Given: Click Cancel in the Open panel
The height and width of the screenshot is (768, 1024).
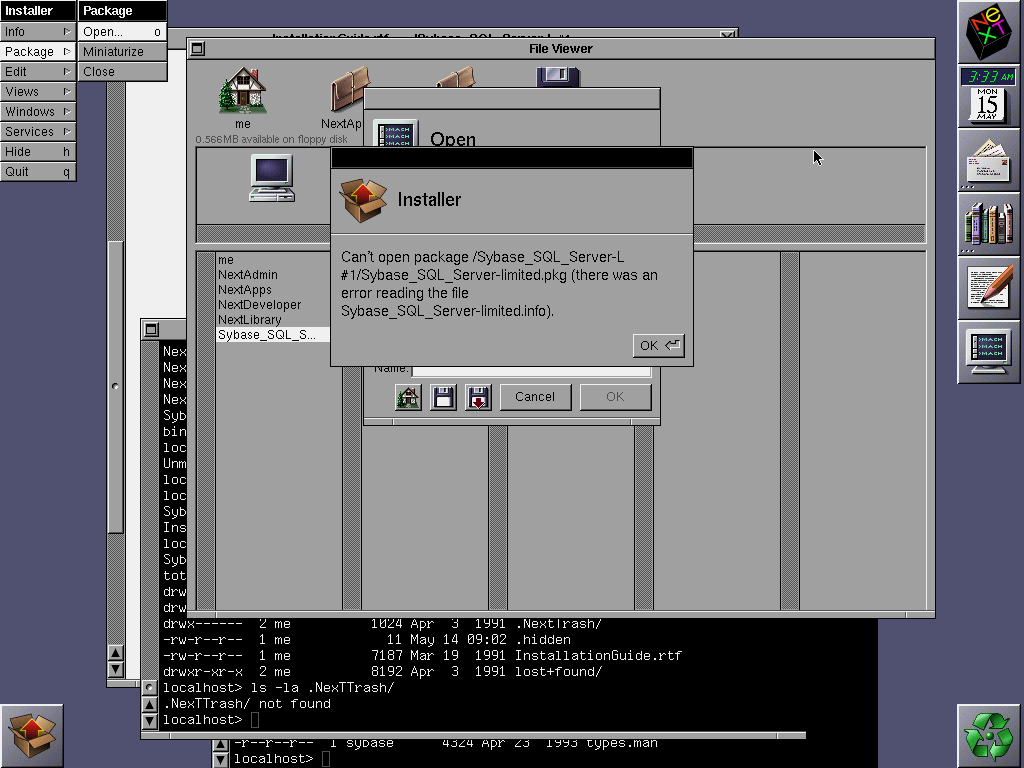Looking at the screenshot, I should pyautogui.click(x=535, y=396).
